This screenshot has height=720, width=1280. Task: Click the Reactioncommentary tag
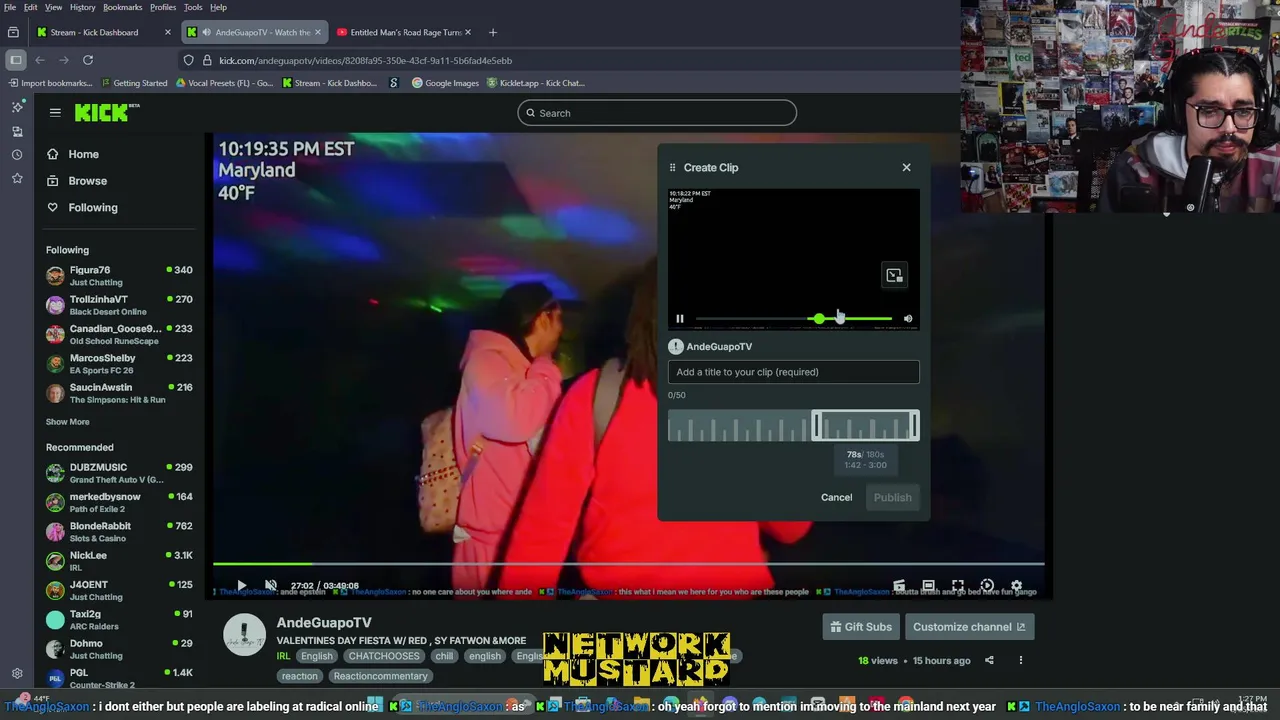click(x=380, y=676)
